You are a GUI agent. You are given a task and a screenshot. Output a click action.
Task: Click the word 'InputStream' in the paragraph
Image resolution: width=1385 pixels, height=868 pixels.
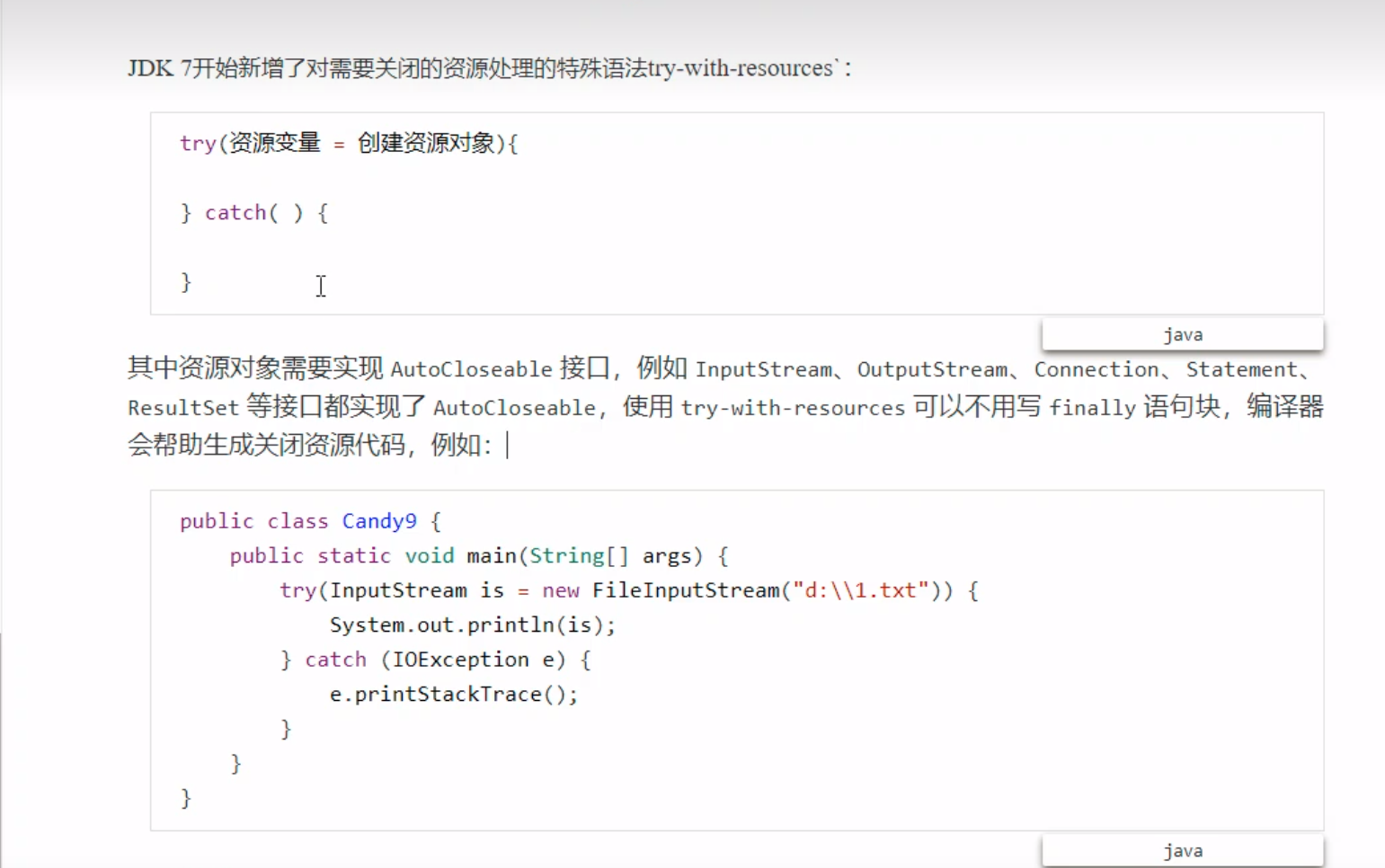tap(763, 369)
